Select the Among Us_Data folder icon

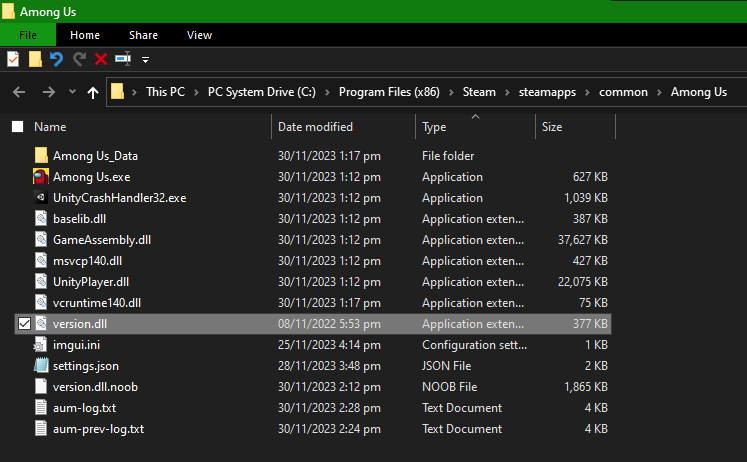pos(41,155)
